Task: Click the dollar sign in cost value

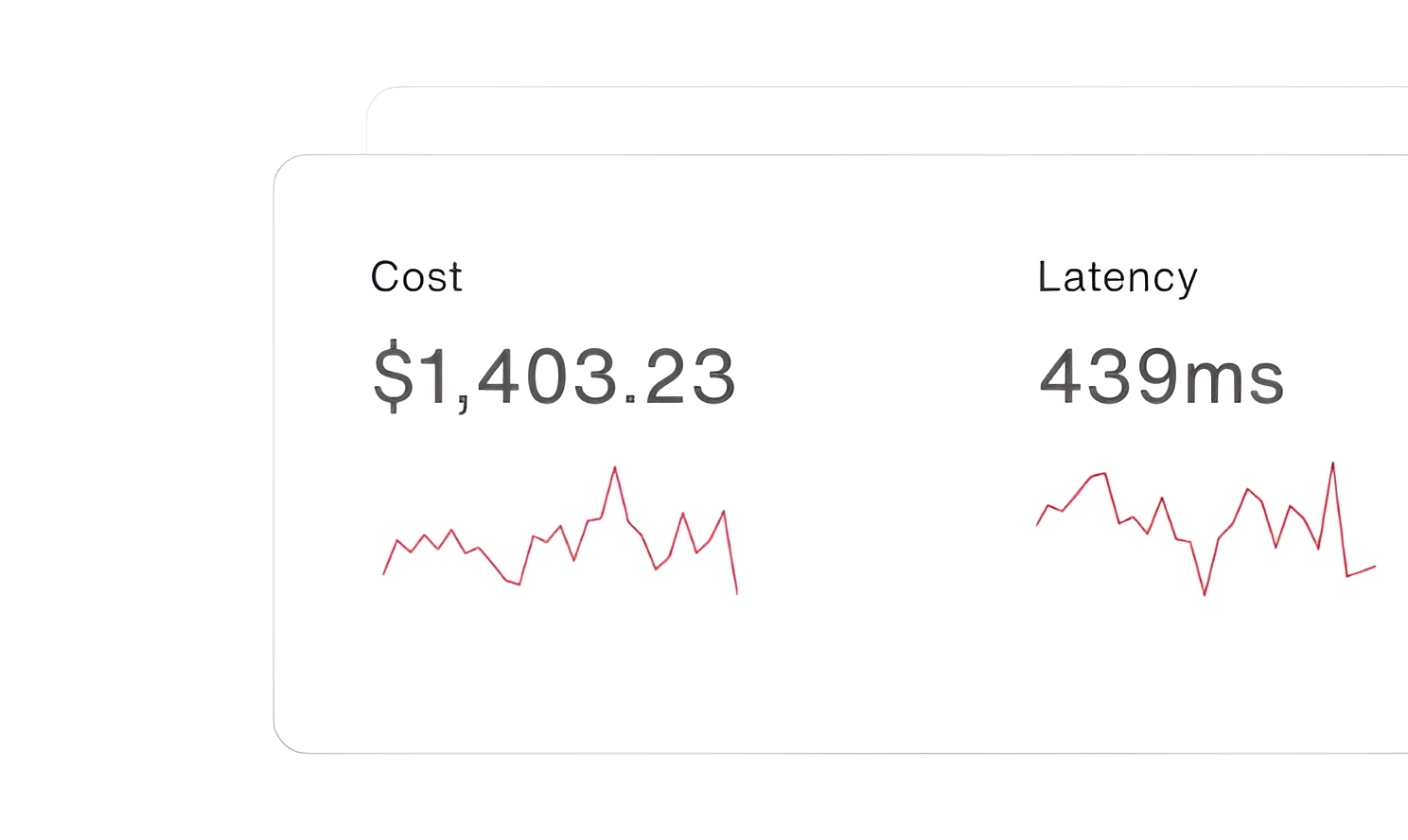Action: (x=394, y=376)
